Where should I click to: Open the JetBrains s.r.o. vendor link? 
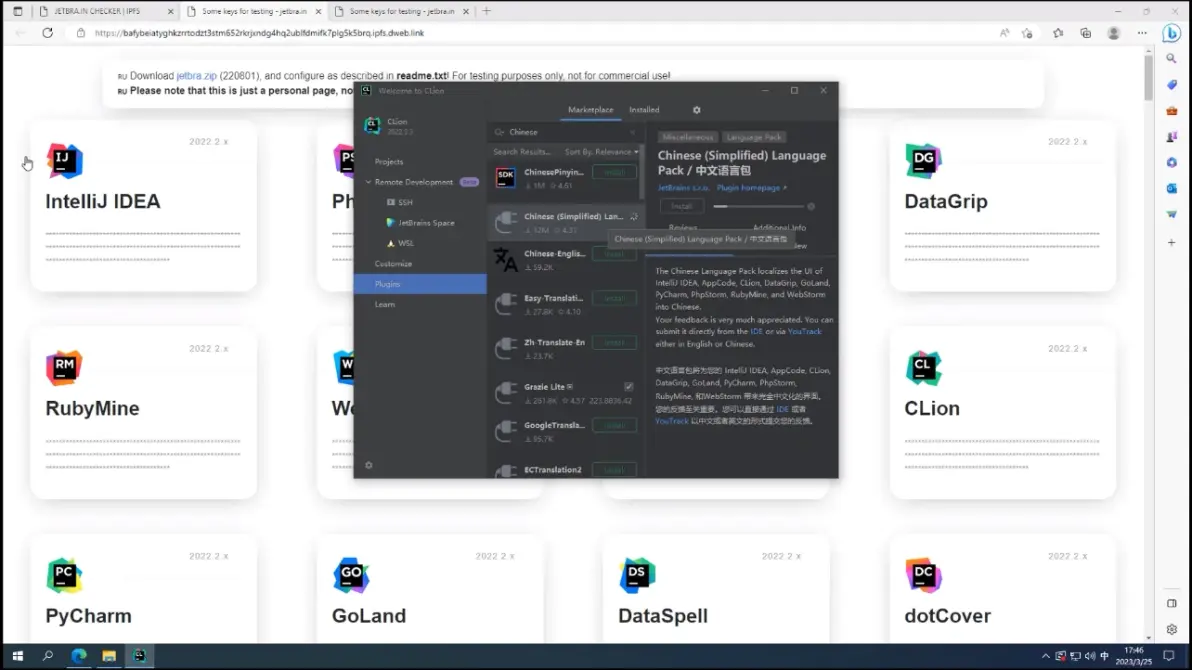[683, 188]
